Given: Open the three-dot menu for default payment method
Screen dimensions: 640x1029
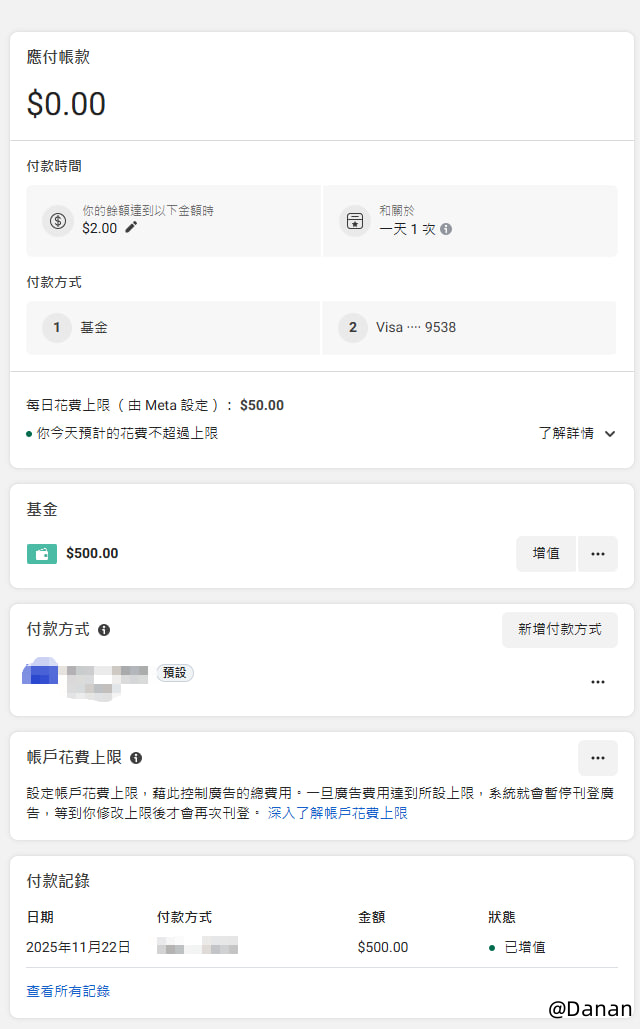Looking at the screenshot, I should pos(598,682).
